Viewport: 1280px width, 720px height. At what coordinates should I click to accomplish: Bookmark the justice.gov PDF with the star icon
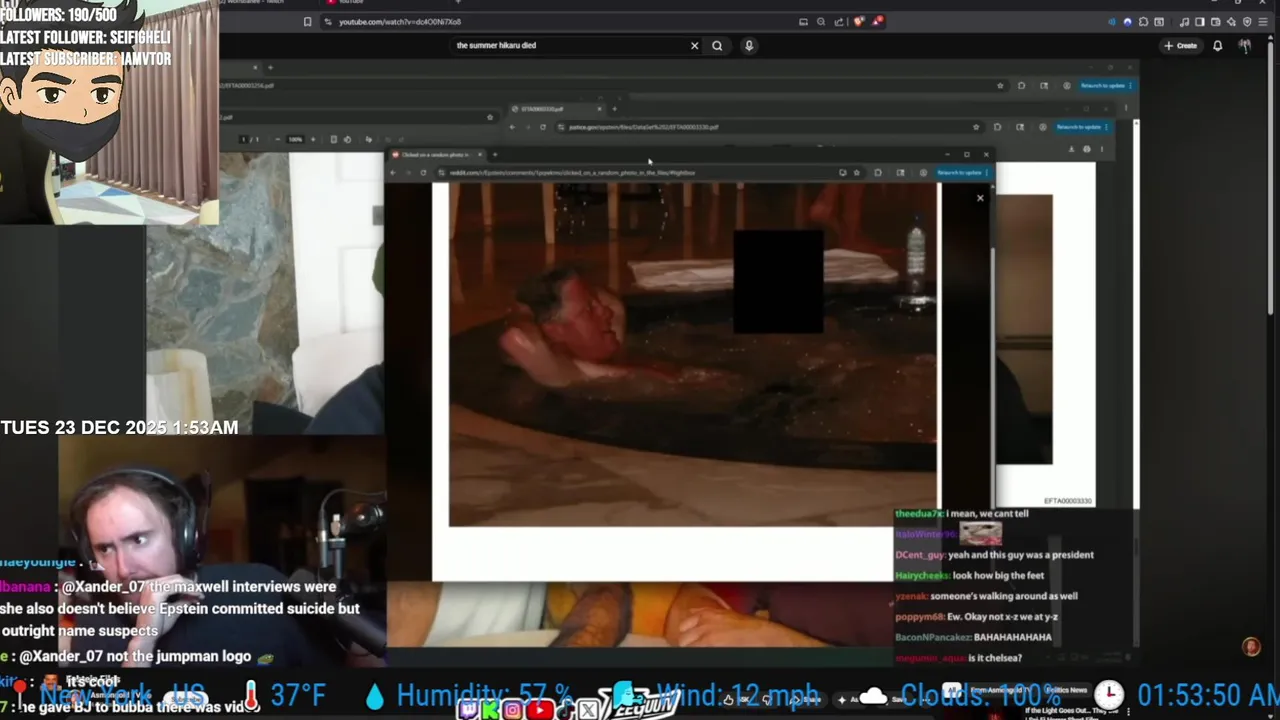click(976, 127)
